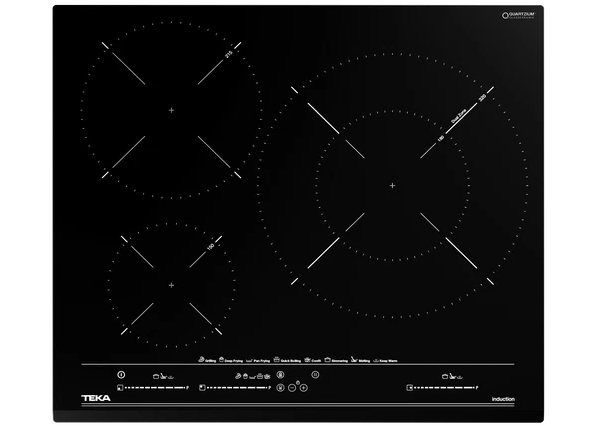Click the TEKA brand logo

[x=95, y=400]
